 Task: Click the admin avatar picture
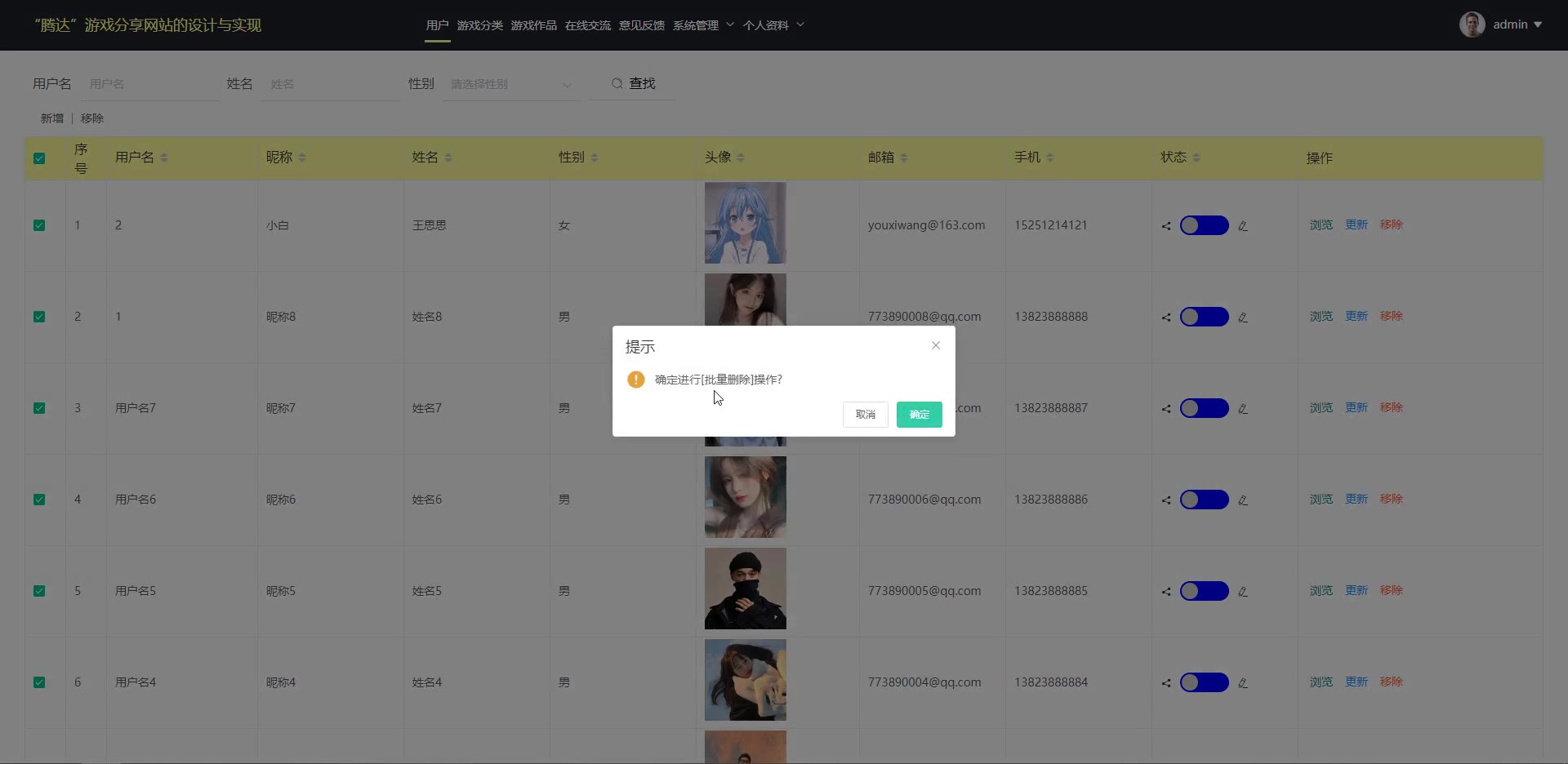[1472, 24]
